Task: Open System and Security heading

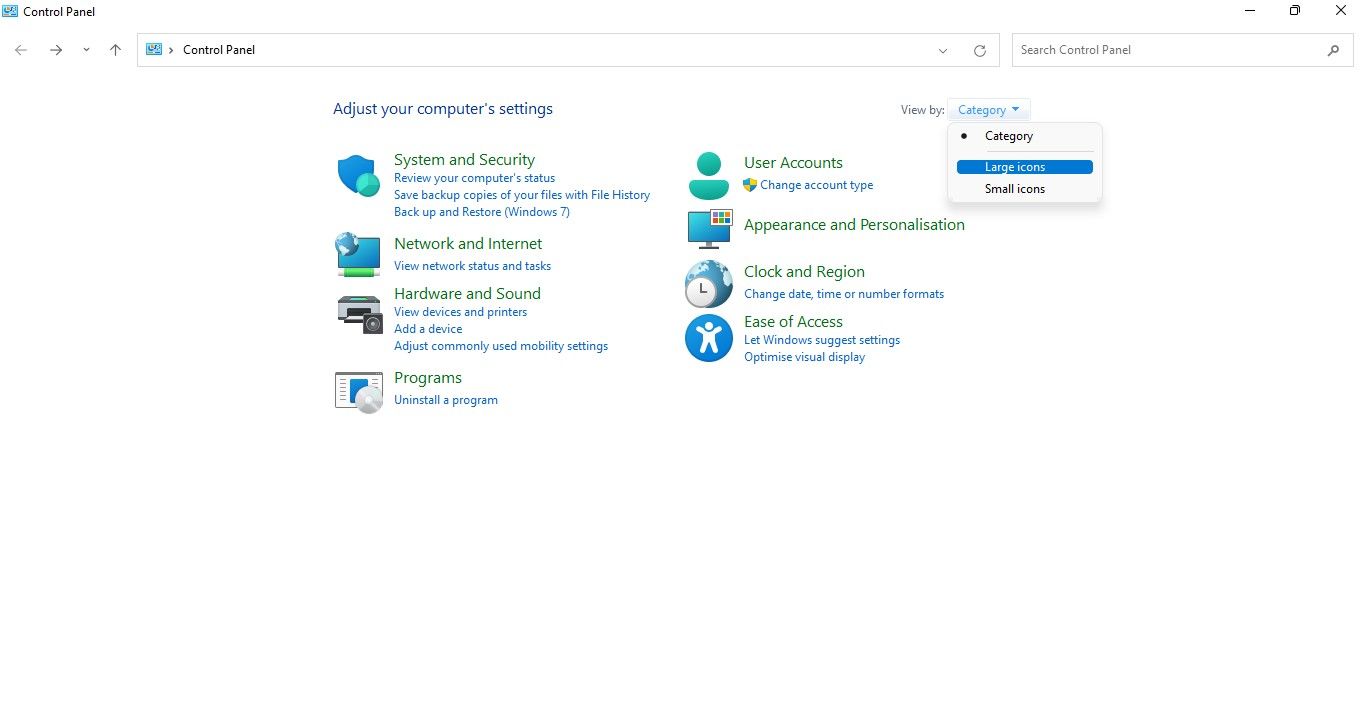Action: click(x=464, y=160)
